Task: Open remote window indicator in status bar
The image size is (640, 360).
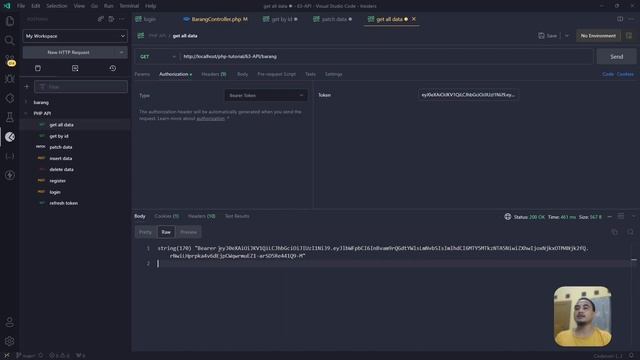Action: (x=7, y=356)
